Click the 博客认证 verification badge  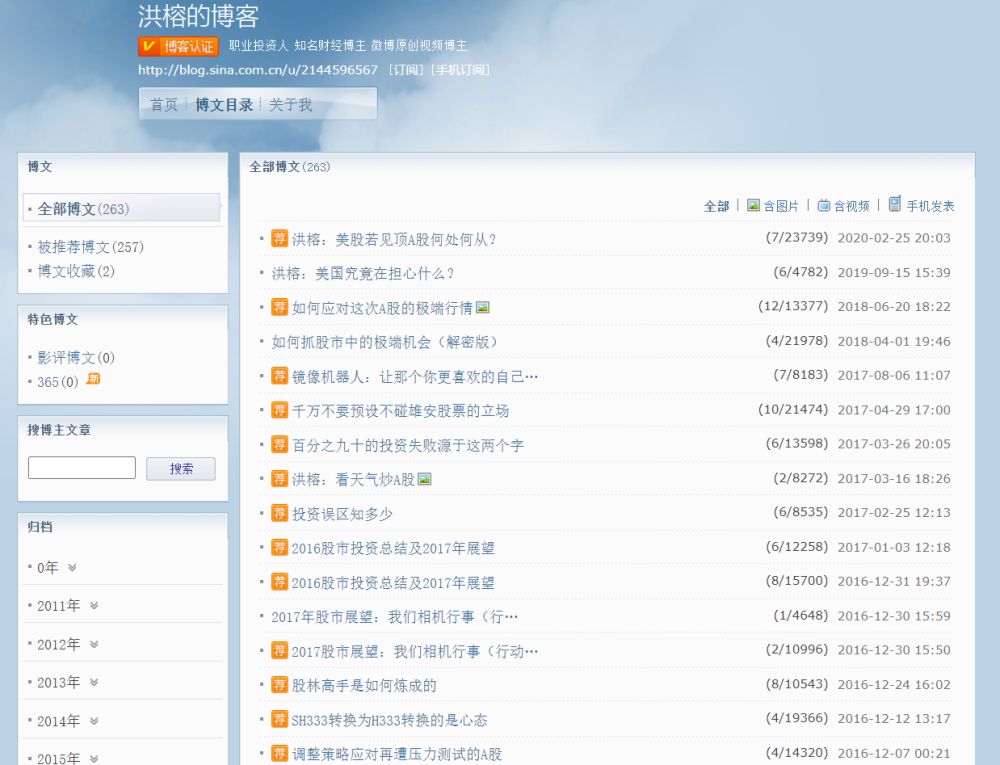click(178, 46)
